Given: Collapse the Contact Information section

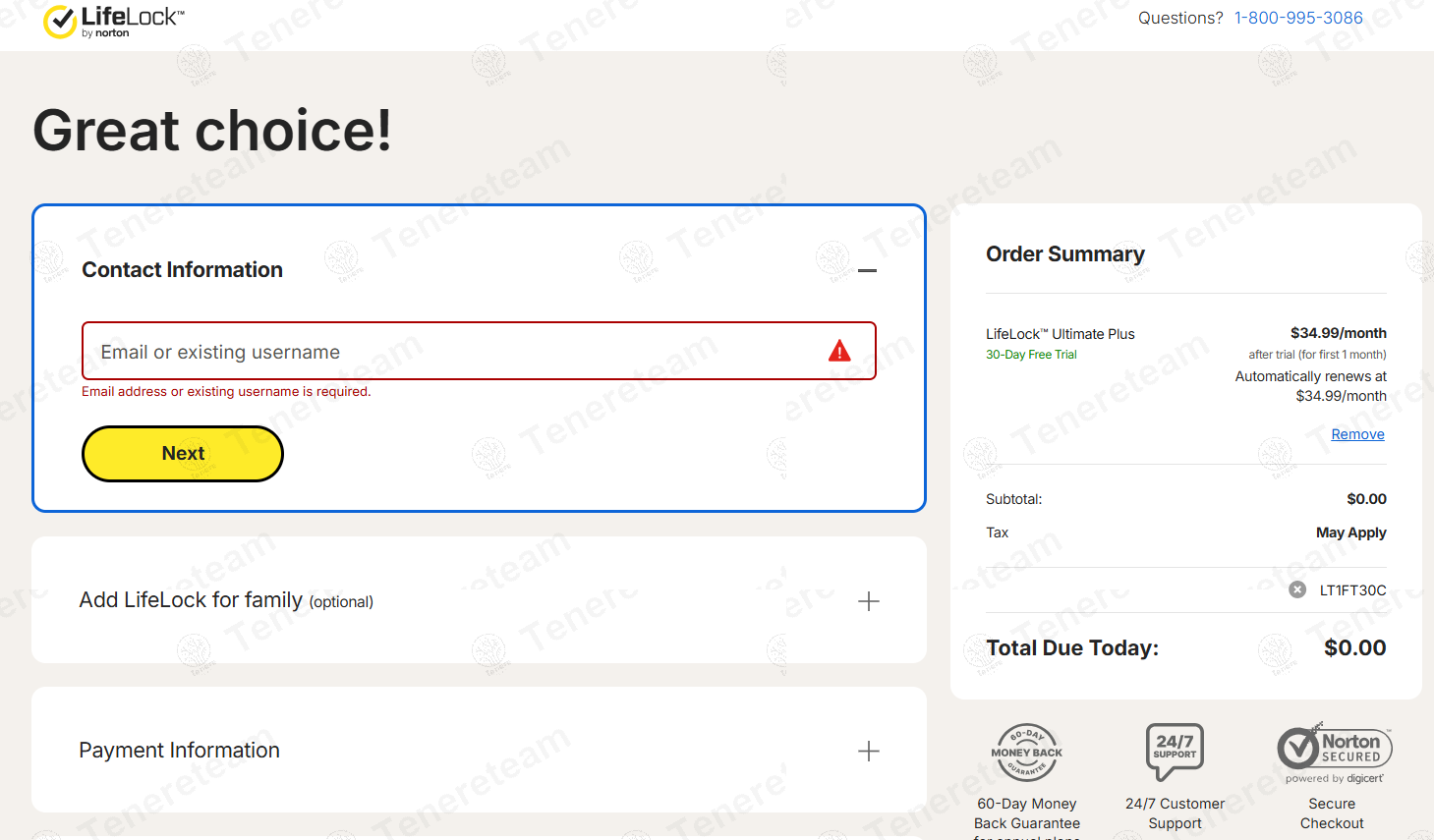Looking at the screenshot, I should click(x=867, y=270).
